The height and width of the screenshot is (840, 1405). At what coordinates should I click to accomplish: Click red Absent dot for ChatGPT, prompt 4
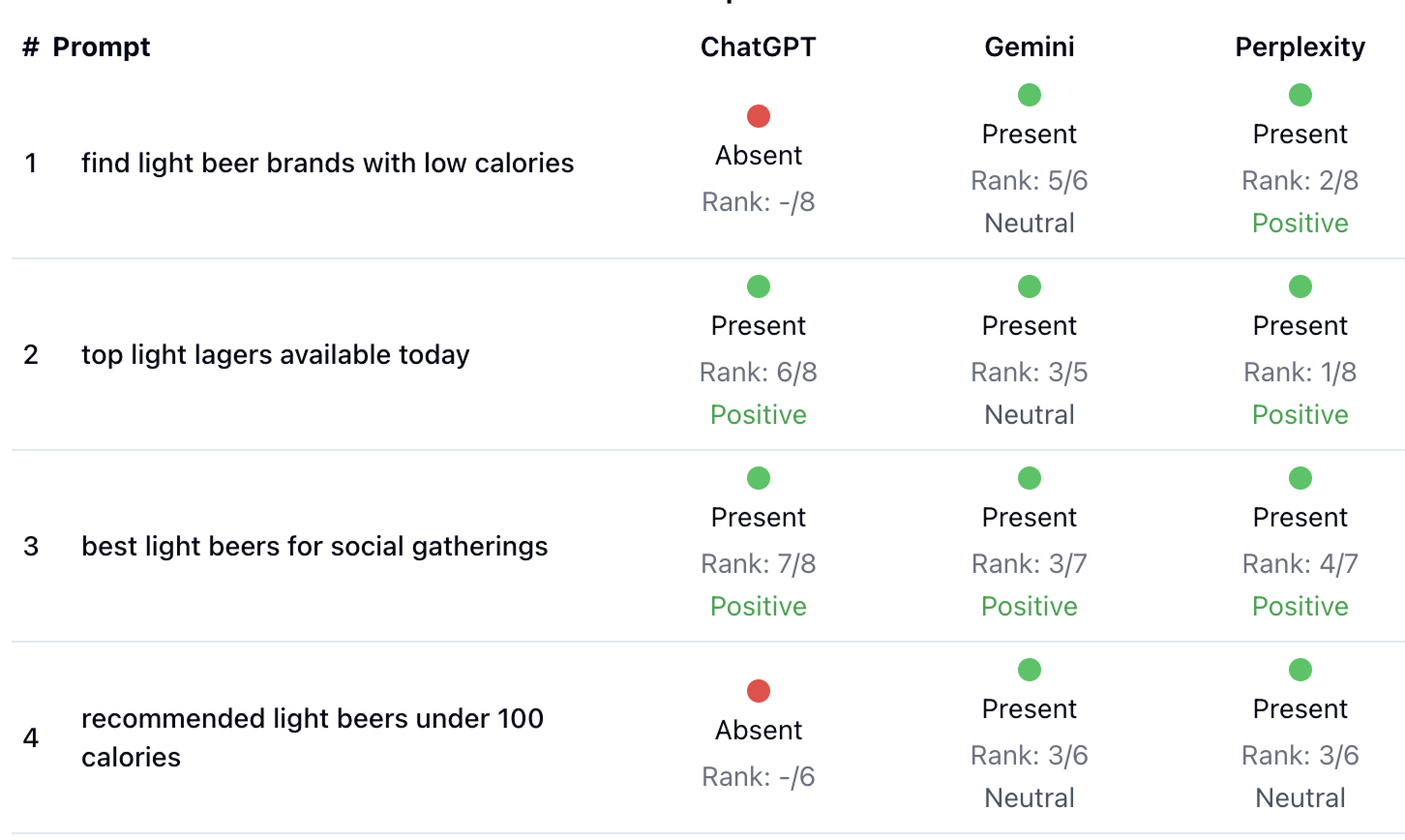tap(759, 691)
